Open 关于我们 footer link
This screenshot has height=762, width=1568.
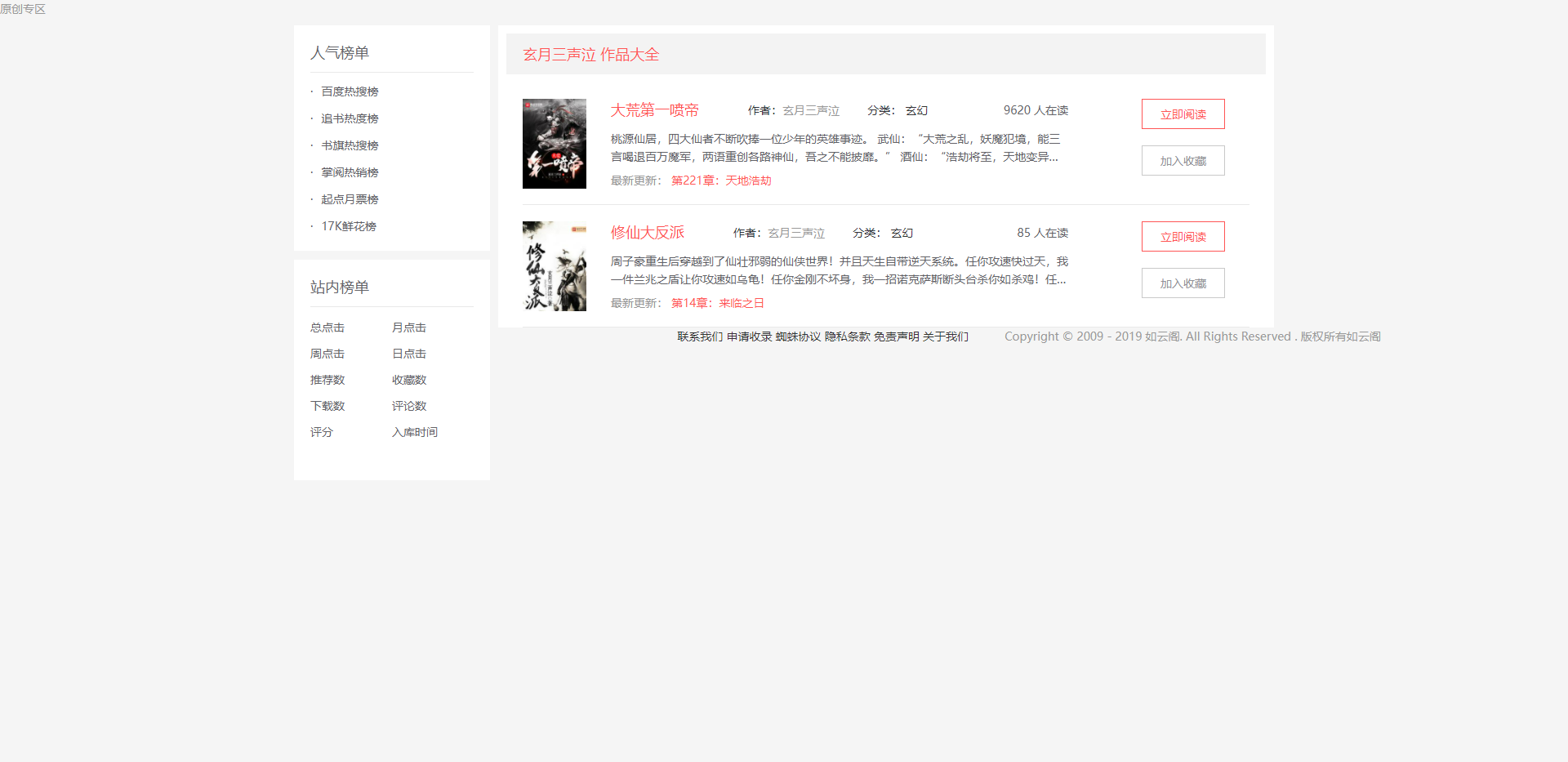tap(946, 336)
